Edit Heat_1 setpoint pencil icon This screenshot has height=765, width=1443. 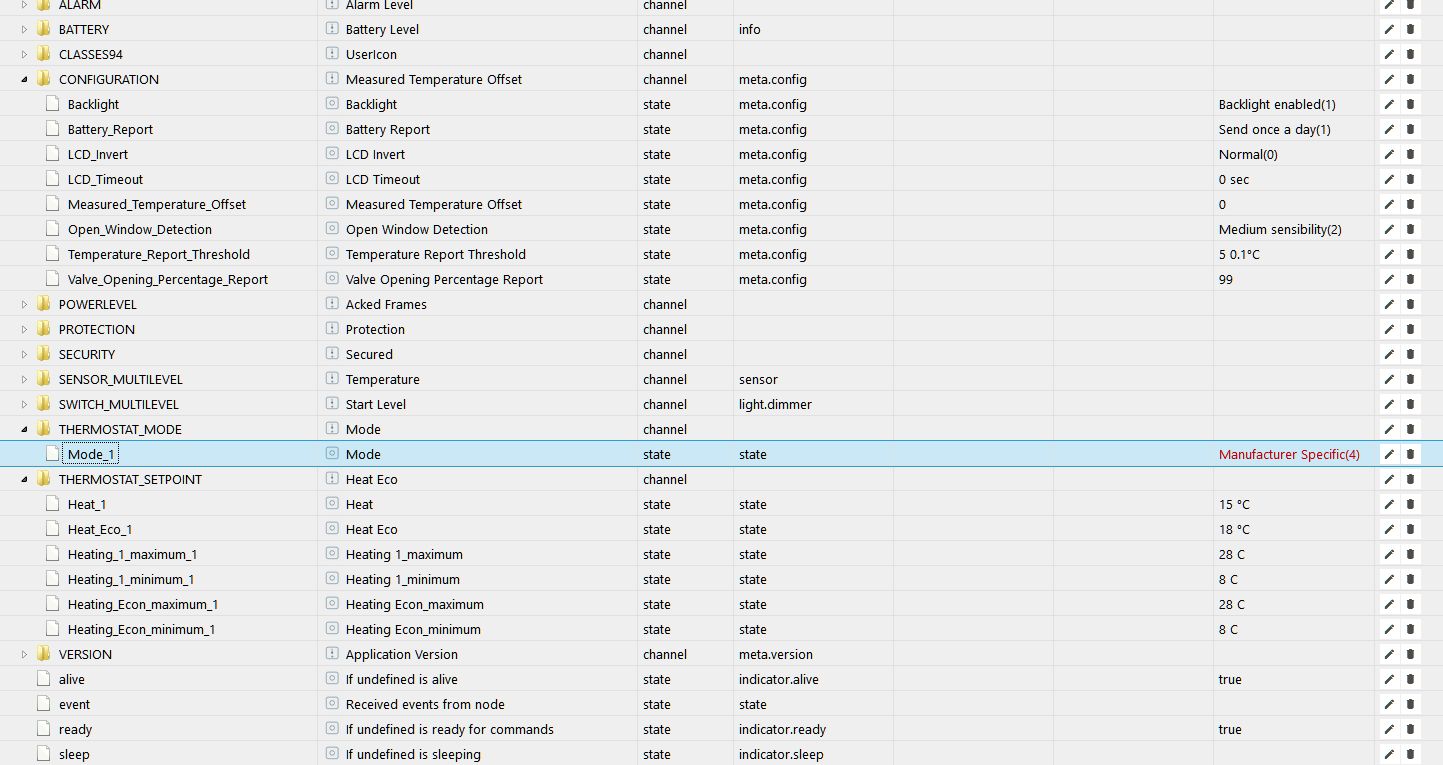[x=1389, y=504]
